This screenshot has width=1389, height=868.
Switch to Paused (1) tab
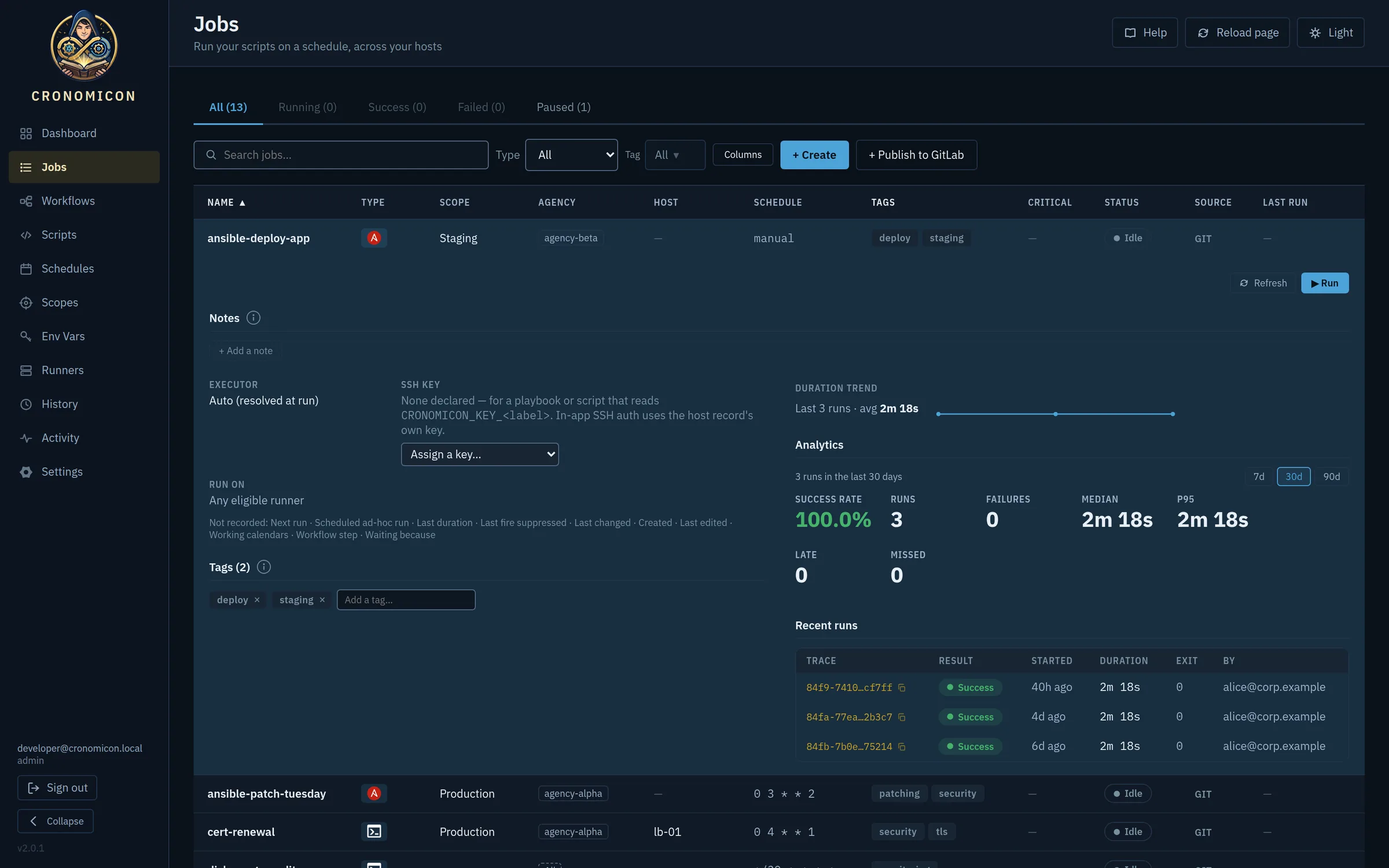563,107
